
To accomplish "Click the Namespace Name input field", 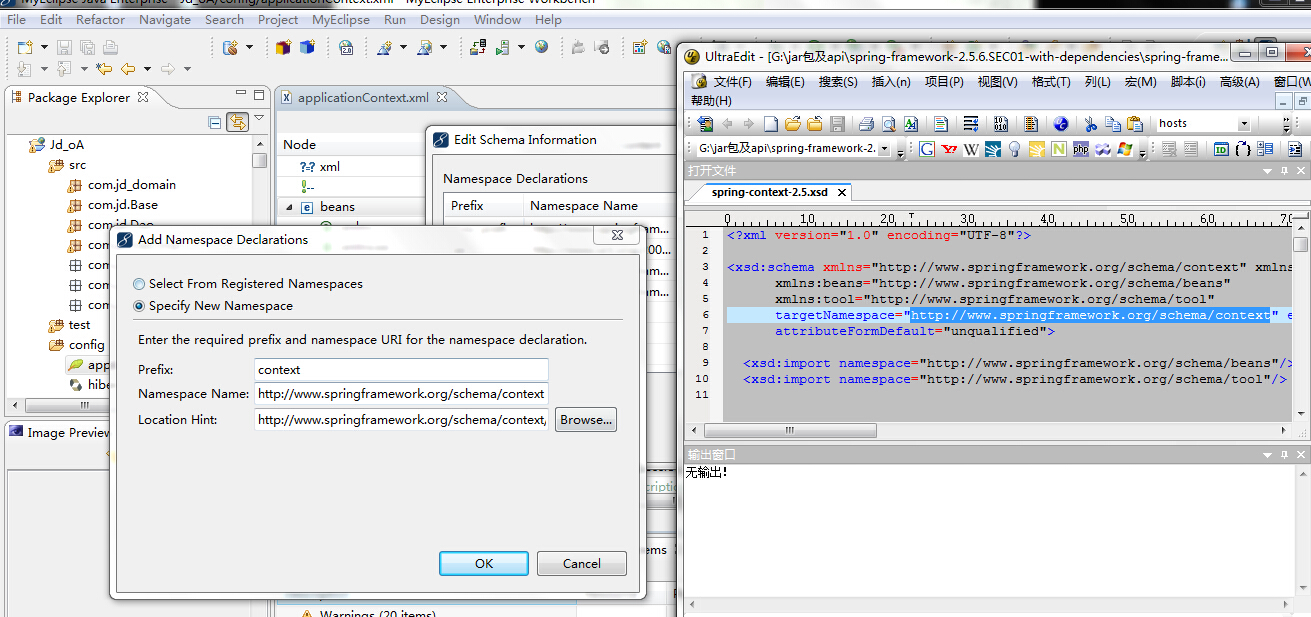I will [x=401, y=394].
